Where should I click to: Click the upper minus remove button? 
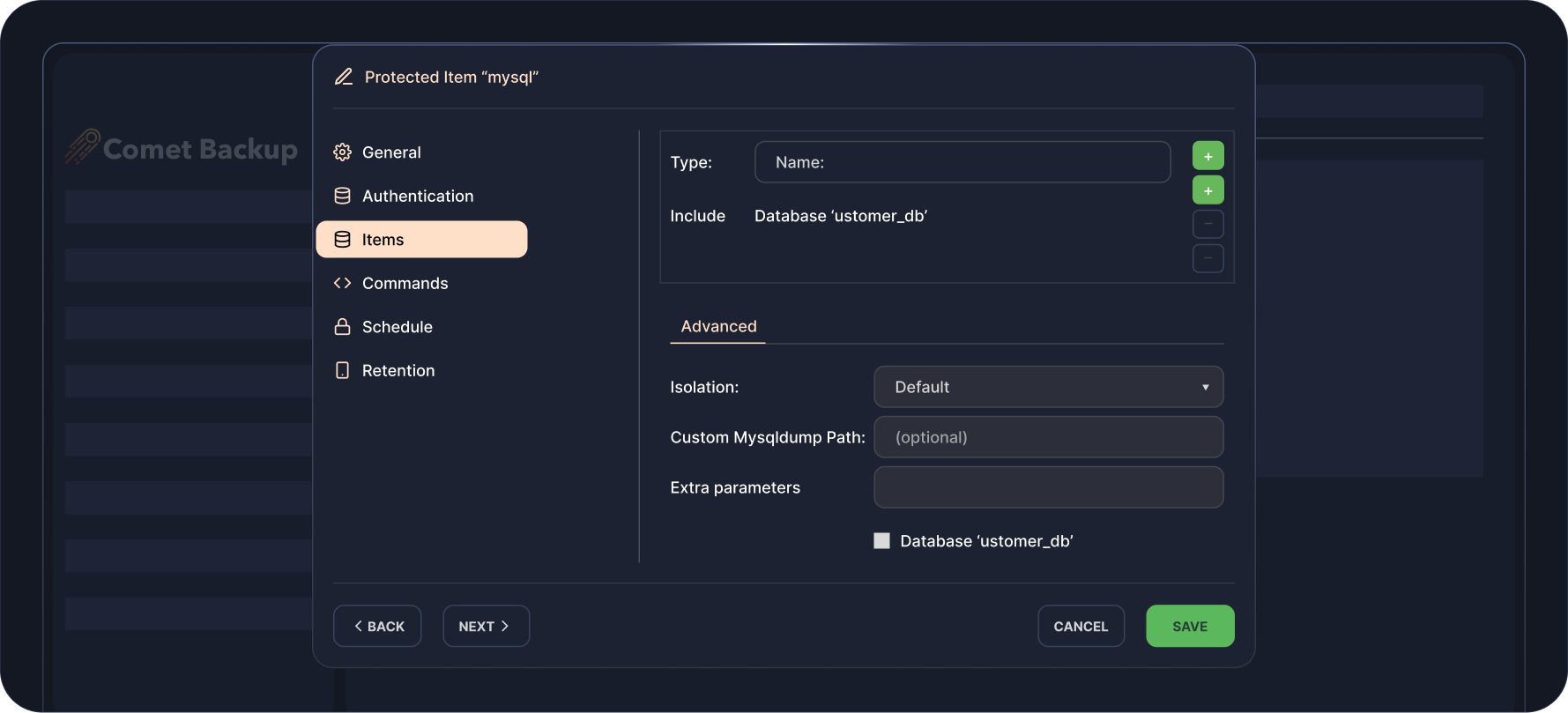[1208, 224]
